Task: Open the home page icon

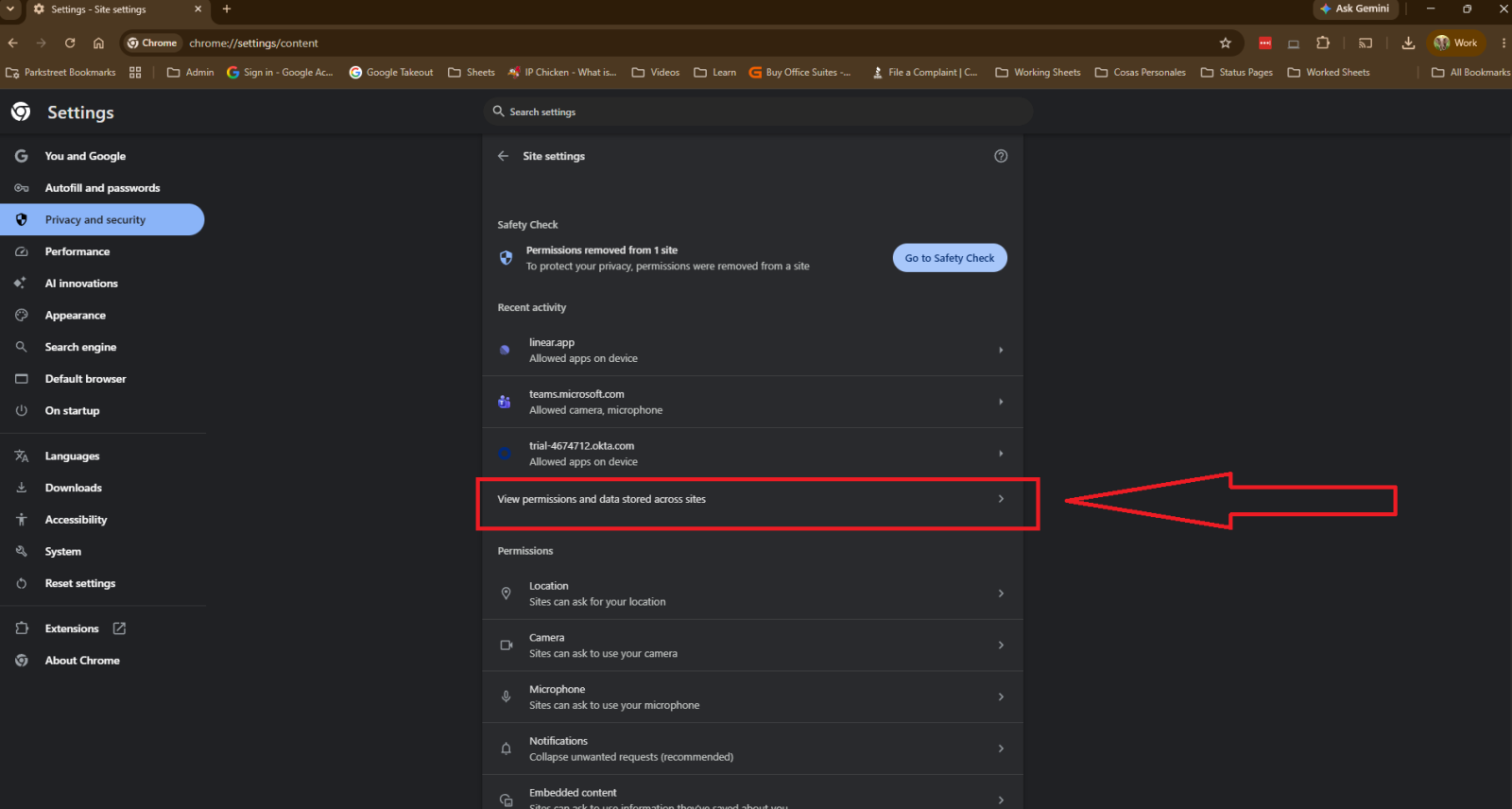Action: 98,43
